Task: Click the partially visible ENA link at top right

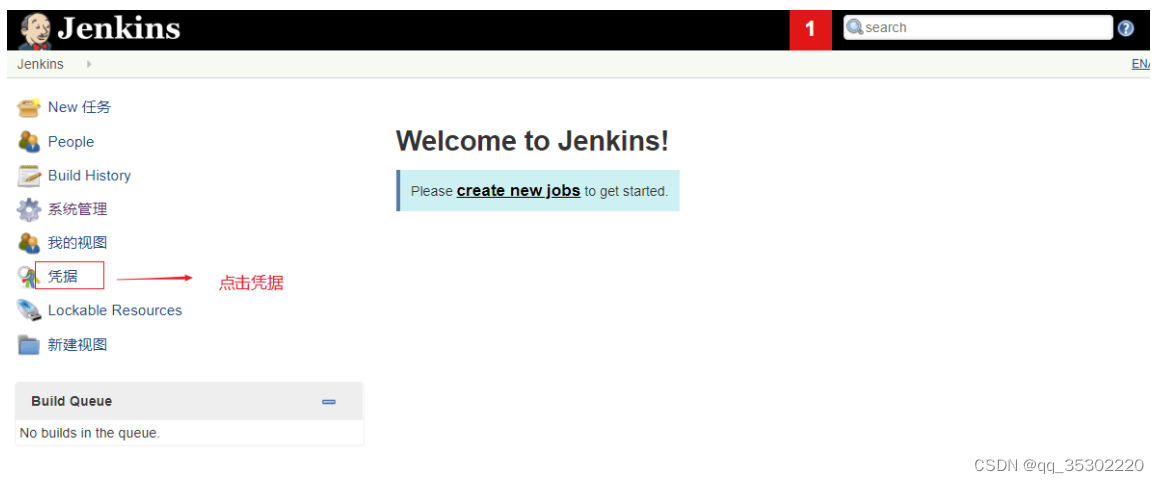Action: click(1141, 64)
